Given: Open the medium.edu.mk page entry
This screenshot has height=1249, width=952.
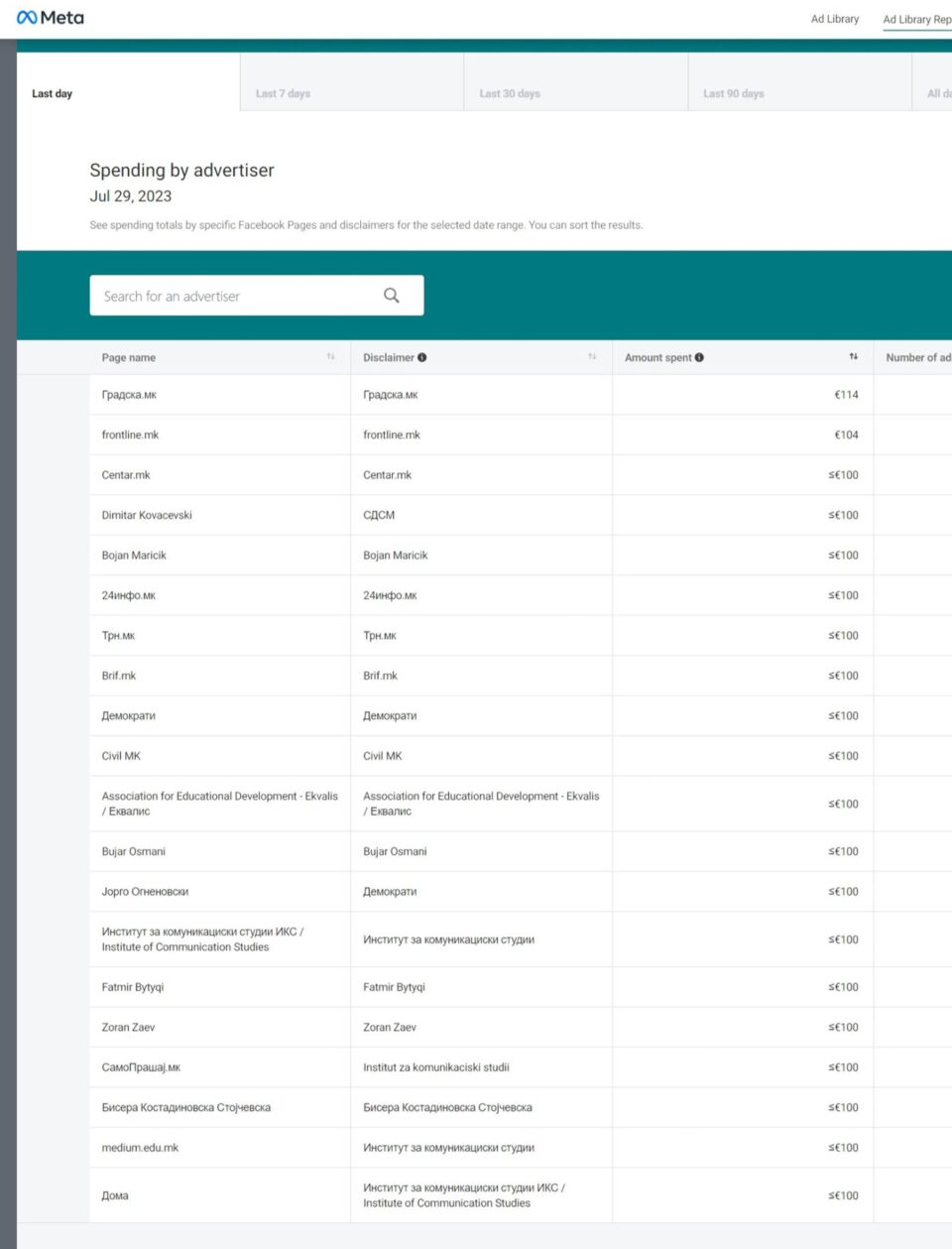Looking at the screenshot, I should (x=140, y=1148).
